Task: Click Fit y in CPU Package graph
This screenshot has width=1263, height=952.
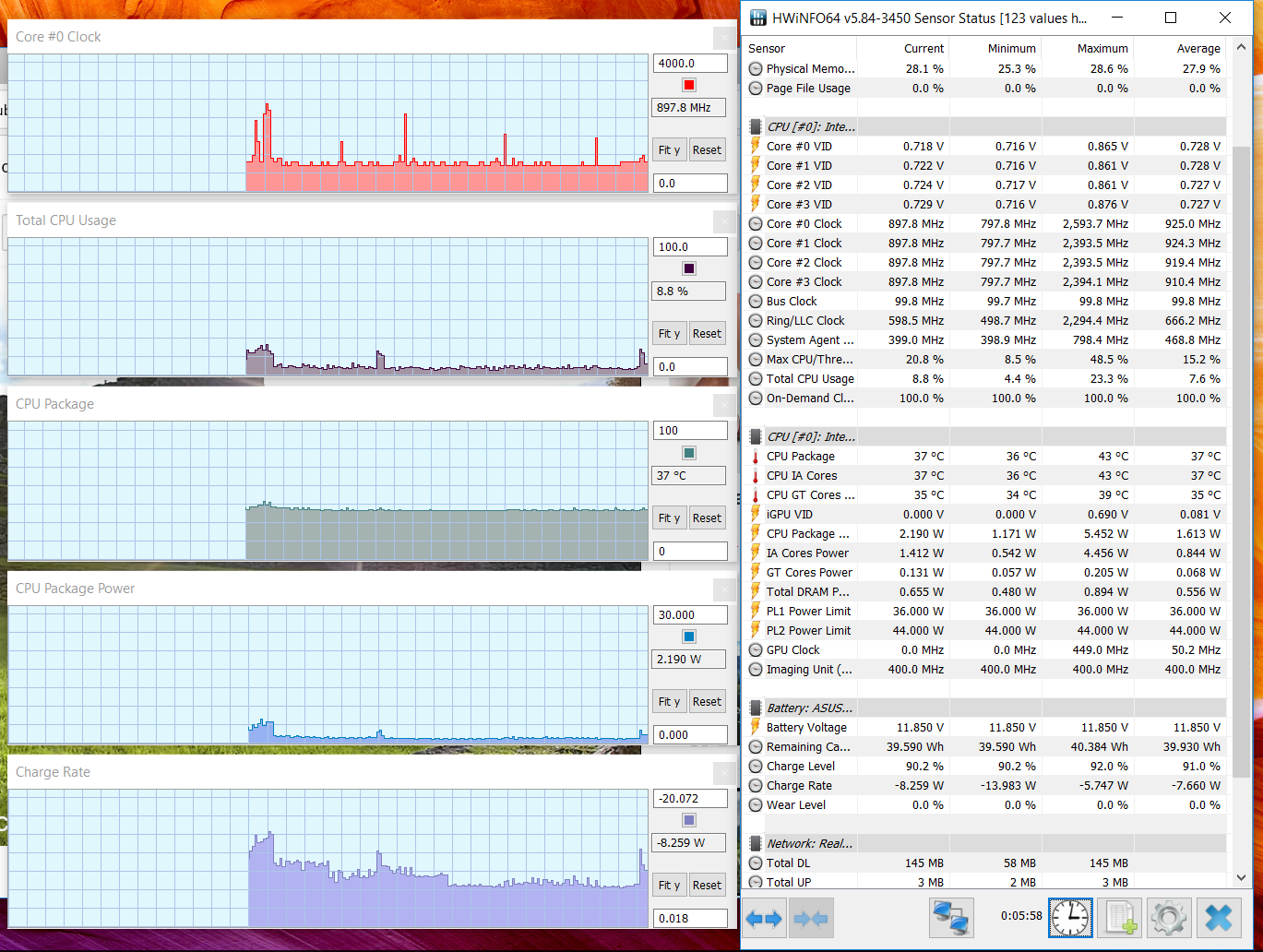Action: pos(669,518)
